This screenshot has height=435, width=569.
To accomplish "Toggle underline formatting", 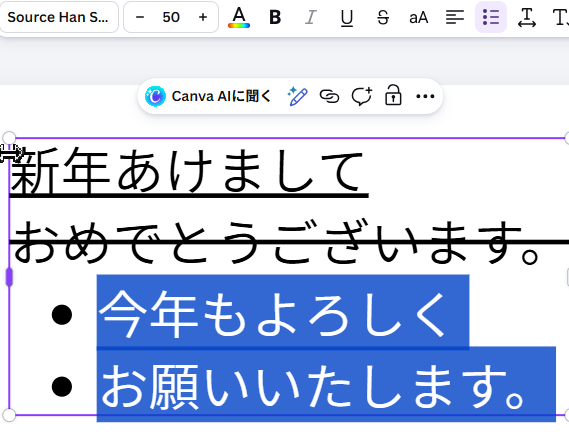I will (x=347, y=17).
